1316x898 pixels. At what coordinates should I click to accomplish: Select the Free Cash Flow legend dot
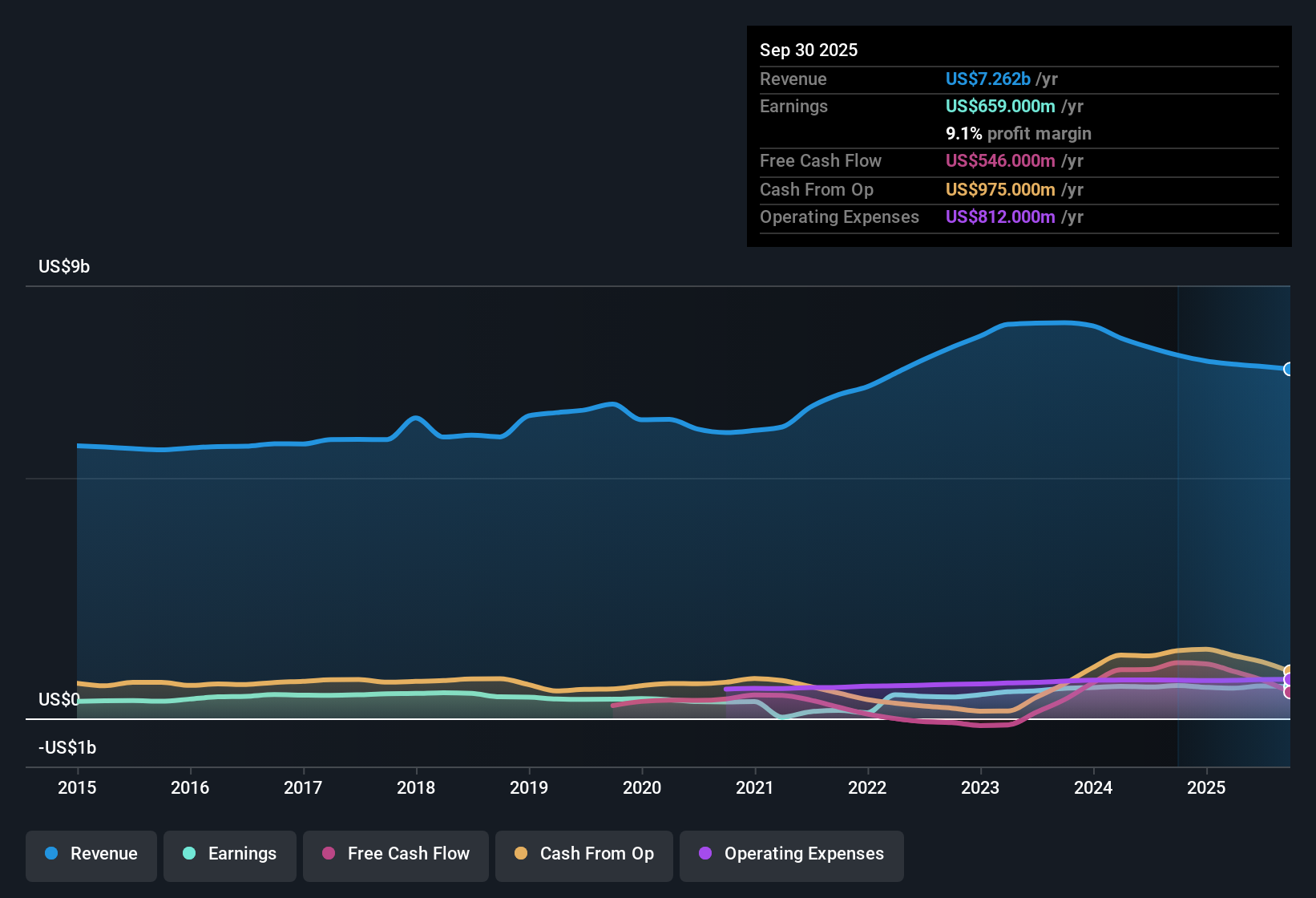pos(327,854)
